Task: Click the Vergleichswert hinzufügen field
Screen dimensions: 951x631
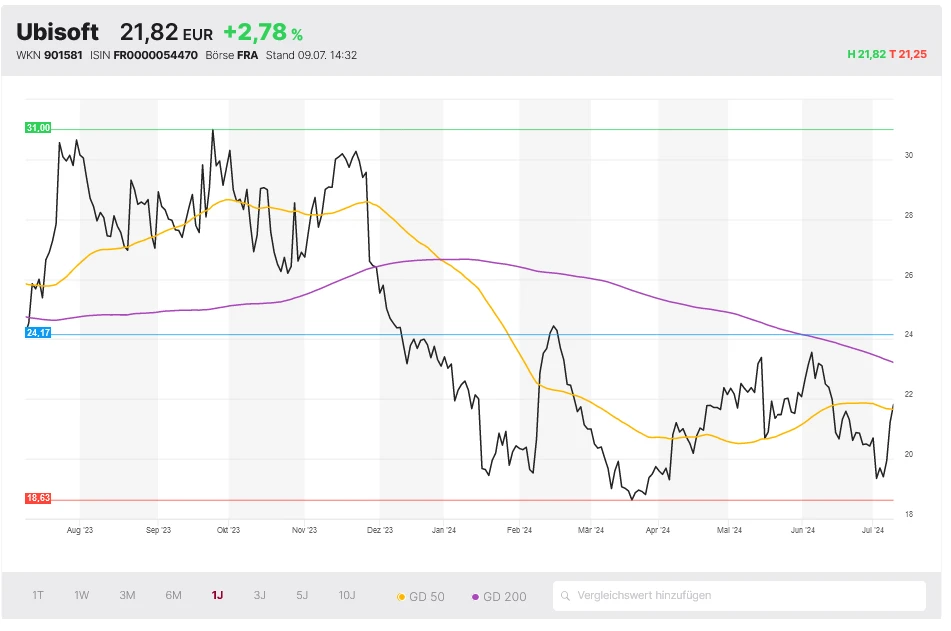Action: point(740,596)
